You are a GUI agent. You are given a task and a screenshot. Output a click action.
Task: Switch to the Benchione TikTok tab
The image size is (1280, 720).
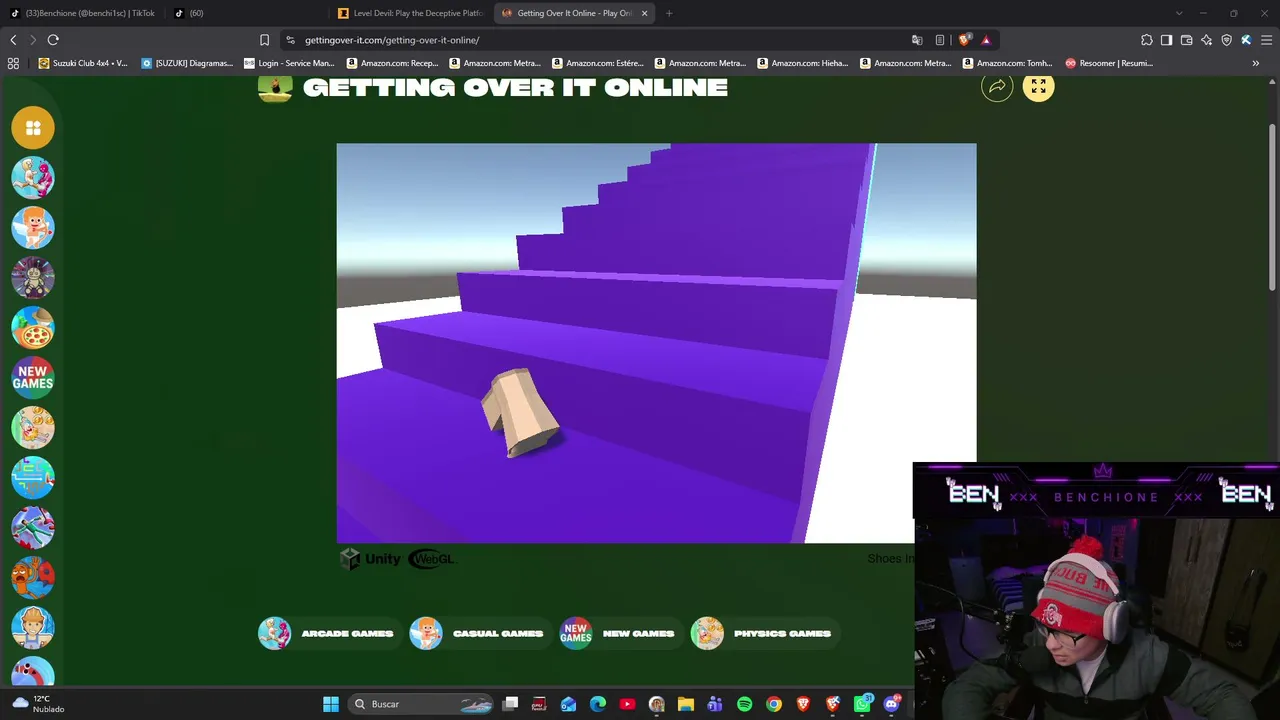click(83, 13)
